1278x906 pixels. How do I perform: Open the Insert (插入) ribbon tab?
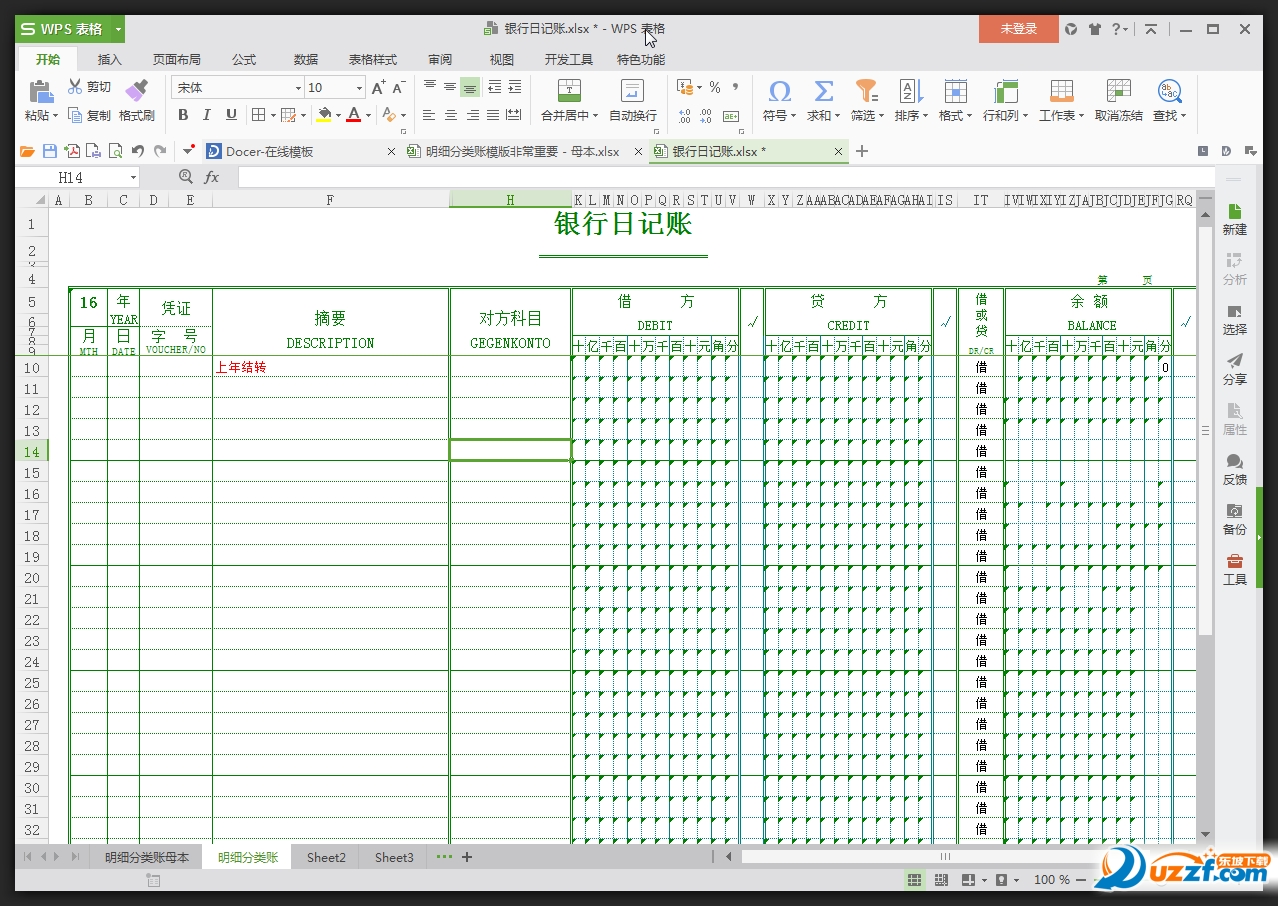point(109,59)
